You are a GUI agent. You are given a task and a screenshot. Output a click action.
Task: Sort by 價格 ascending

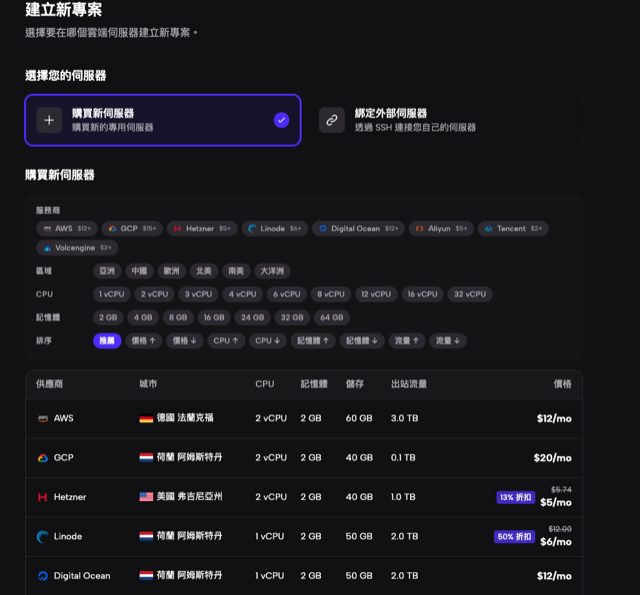coord(144,341)
